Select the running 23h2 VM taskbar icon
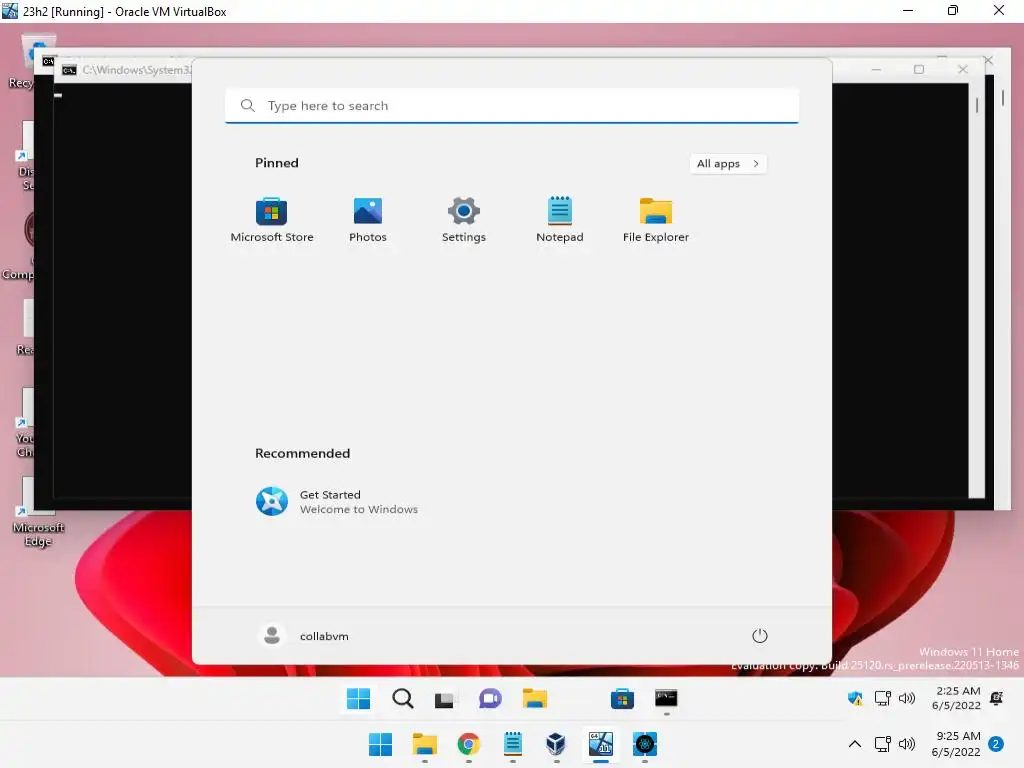 [601, 744]
